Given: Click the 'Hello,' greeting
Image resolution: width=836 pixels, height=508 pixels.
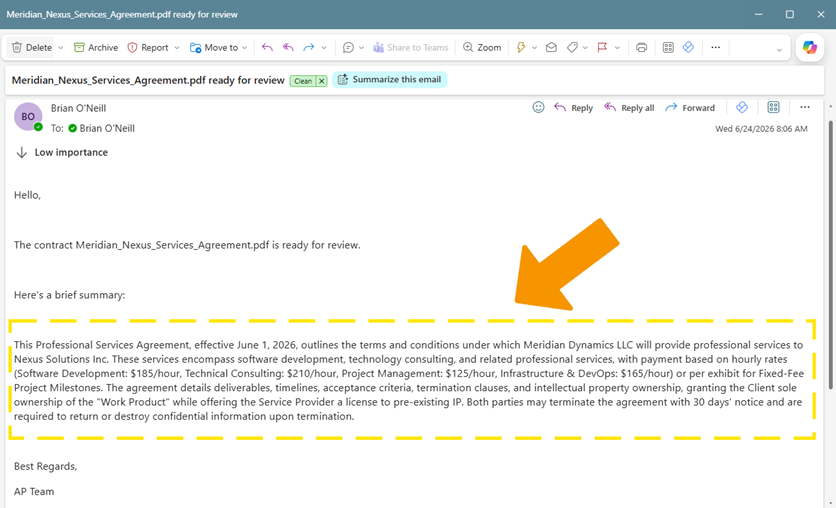Looking at the screenshot, I should 27,195.
